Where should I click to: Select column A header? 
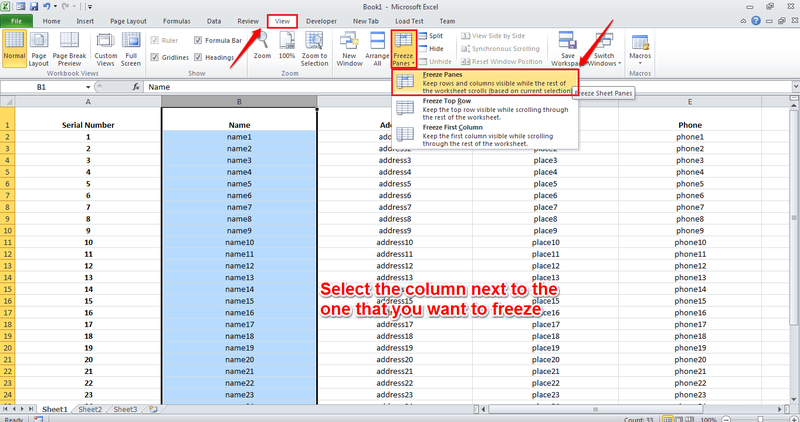pyautogui.click(x=88, y=102)
